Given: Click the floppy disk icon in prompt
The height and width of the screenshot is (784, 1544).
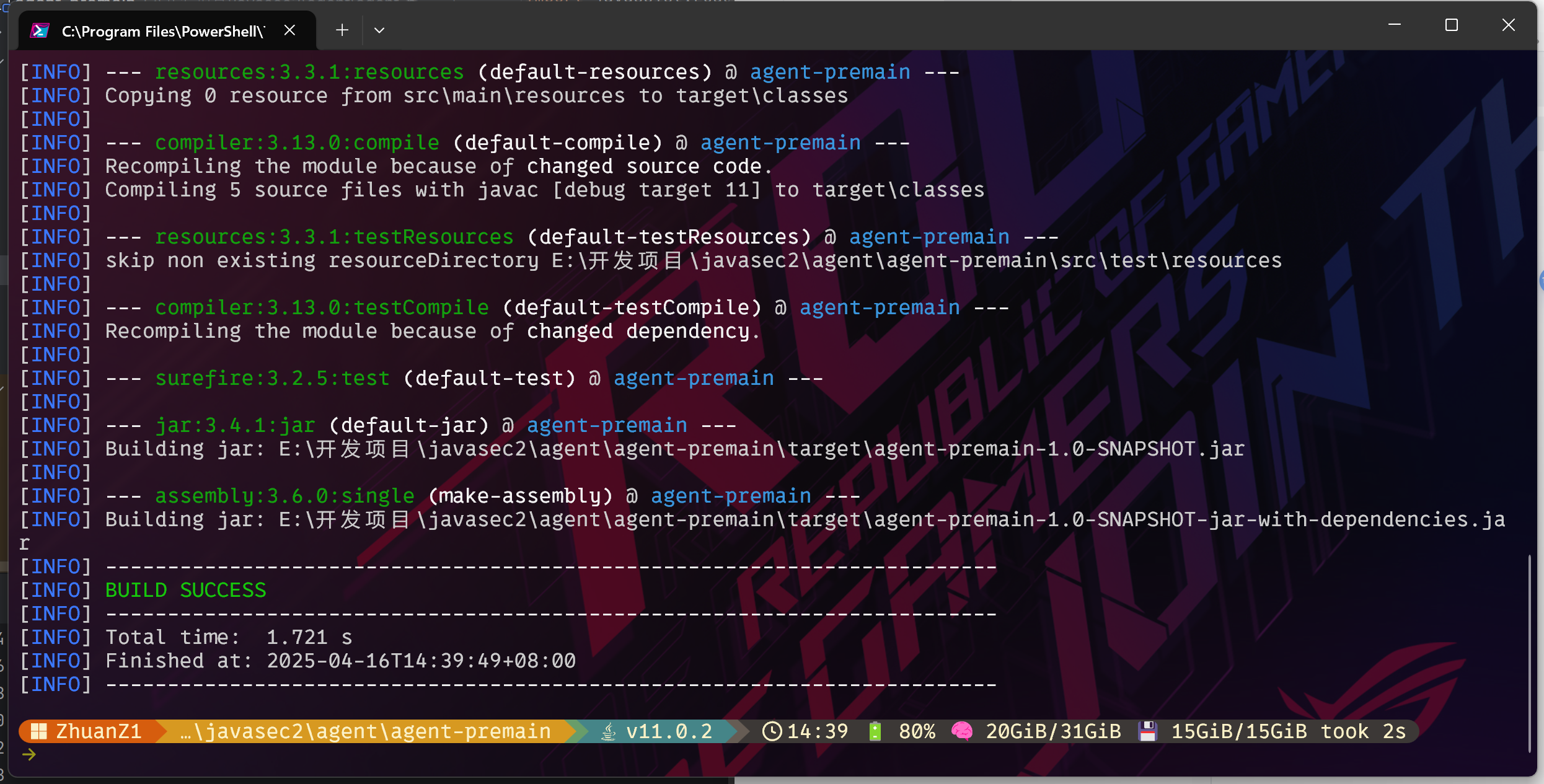Looking at the screenshot, I should (1147, 731).
